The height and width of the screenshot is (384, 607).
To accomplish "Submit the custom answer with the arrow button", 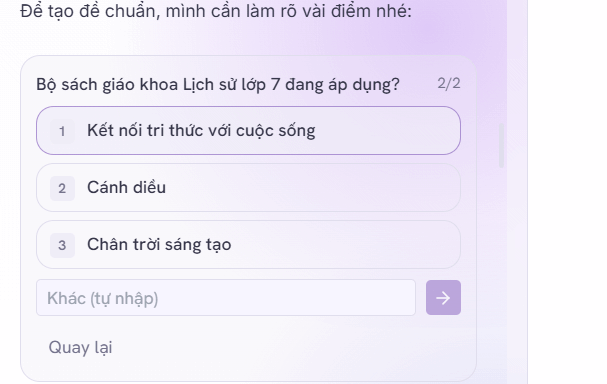I will (443, 297).
